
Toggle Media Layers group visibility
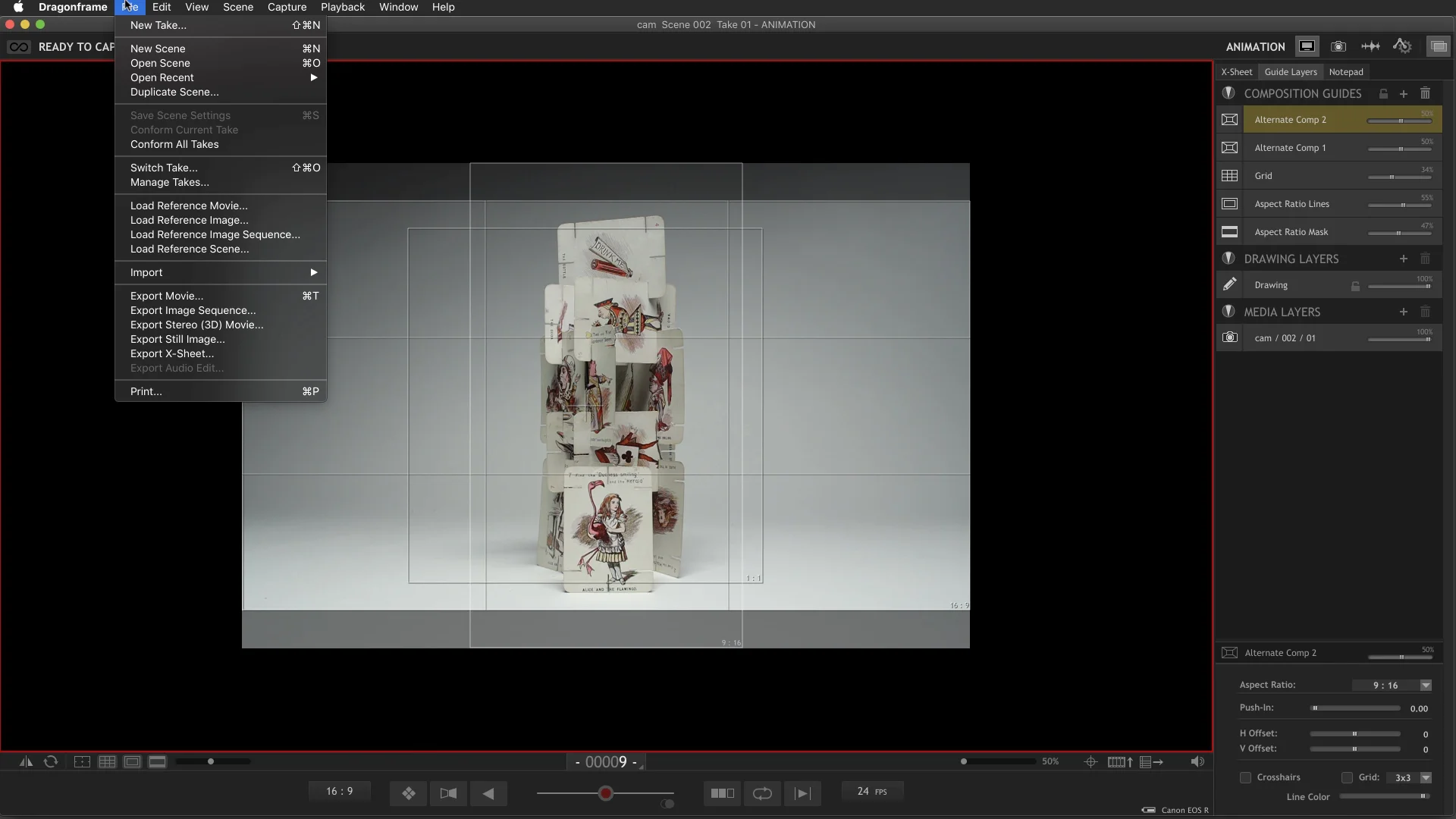[x=1228, y=312]
